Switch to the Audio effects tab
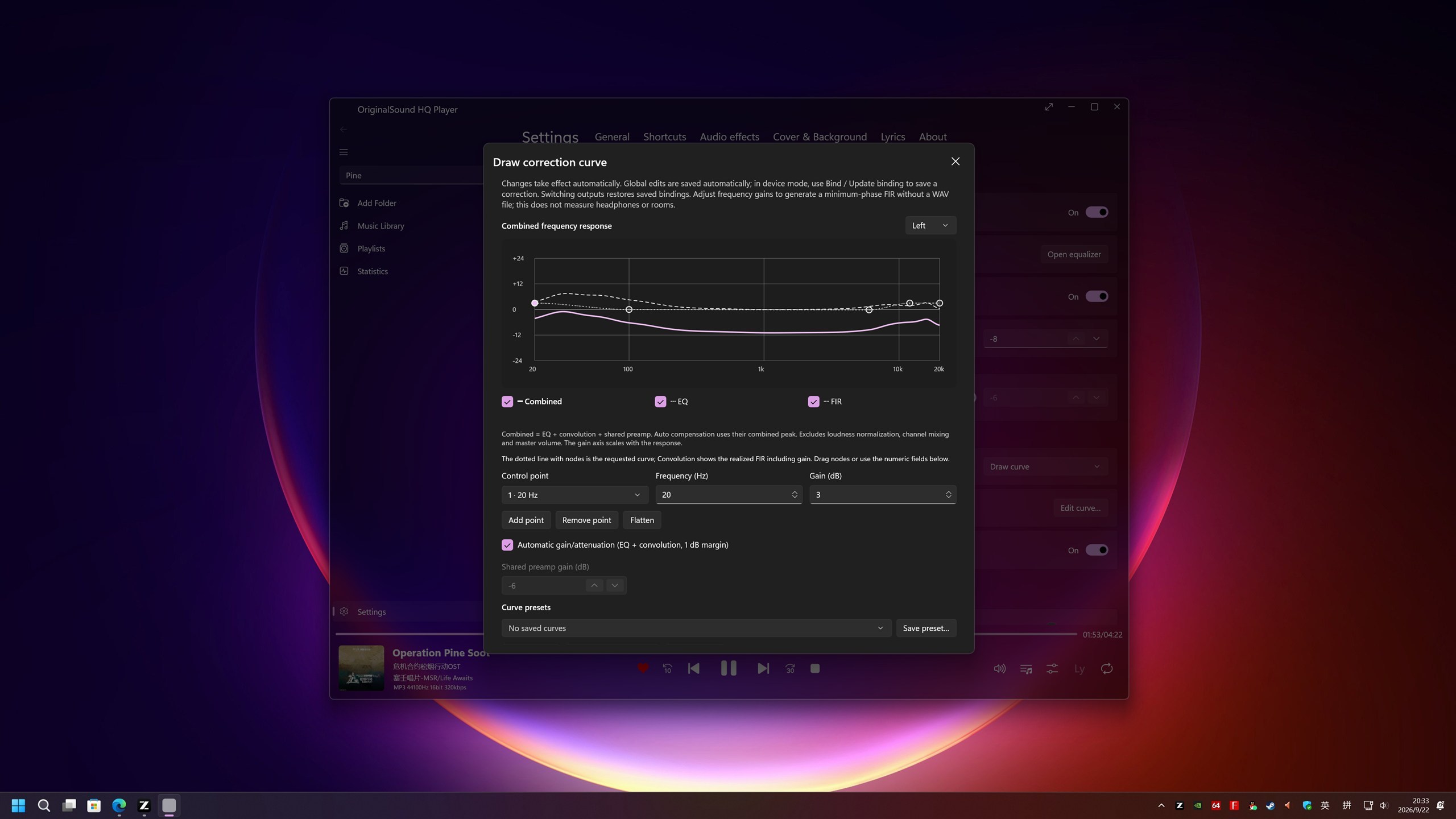The height and width of the screenshot is (819, 1456). coord(729,136)
